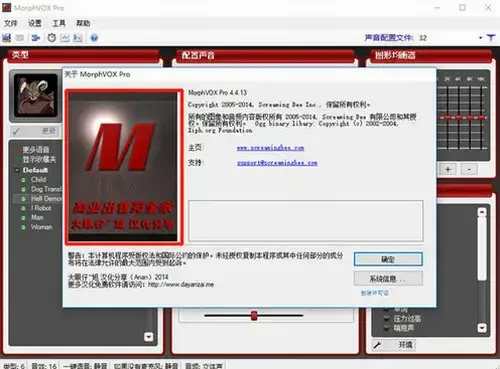Select the I Robot voice
Viewport: 500px width, 369px height.
click(x=41, y=208)
